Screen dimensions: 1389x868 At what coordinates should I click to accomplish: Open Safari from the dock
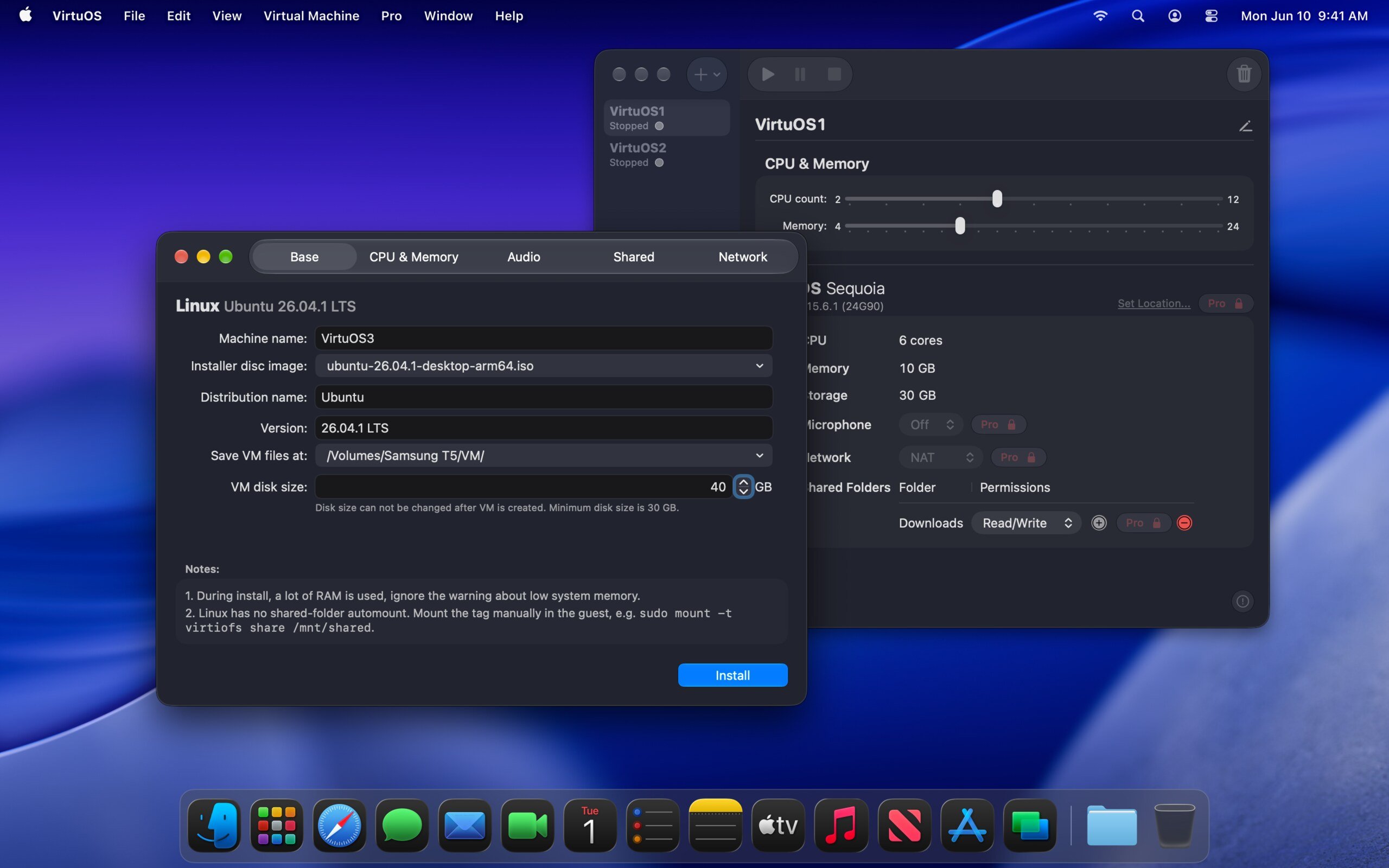tap(339, 825)
